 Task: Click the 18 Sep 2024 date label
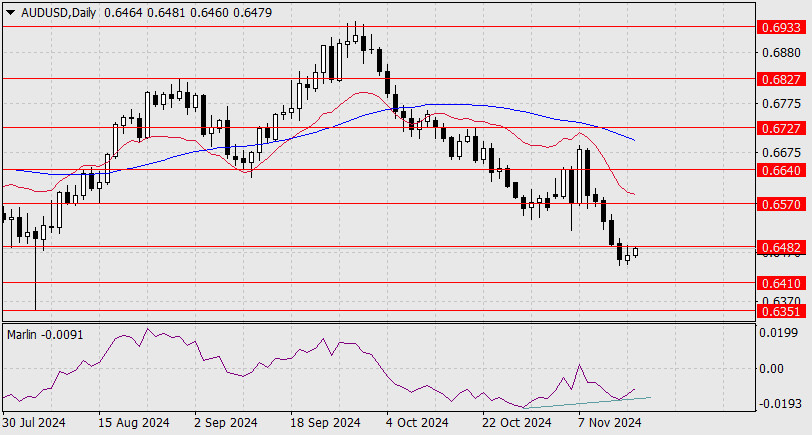pyautogui.click(x=325, y=423)
